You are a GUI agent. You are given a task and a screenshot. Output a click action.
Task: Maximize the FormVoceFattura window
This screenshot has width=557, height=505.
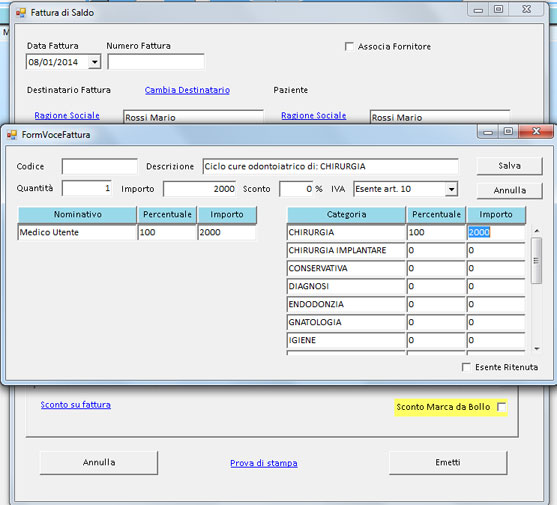point(508,131)
